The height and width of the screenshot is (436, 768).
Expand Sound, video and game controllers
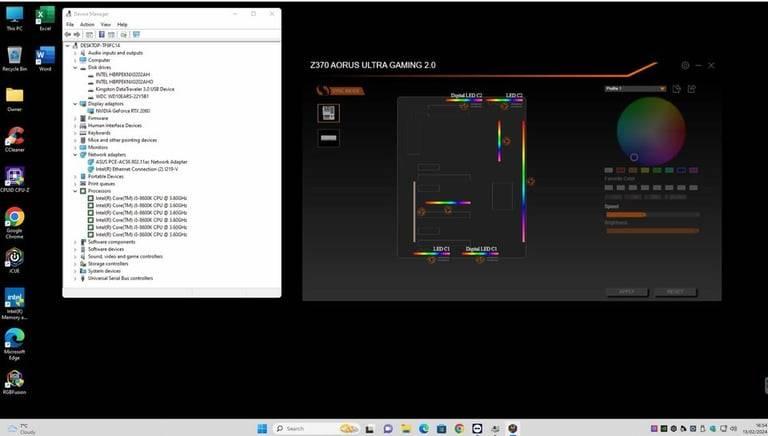pos(75,257)
